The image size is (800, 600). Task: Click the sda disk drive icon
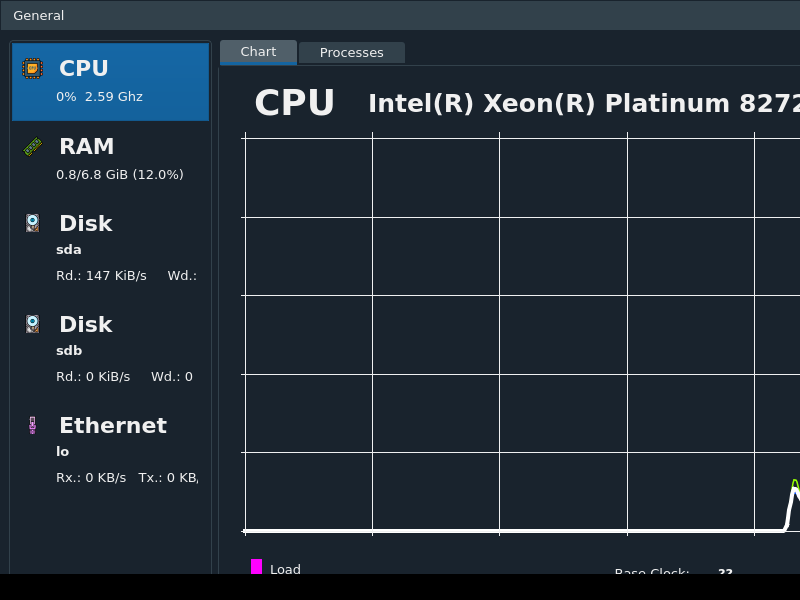33,223
